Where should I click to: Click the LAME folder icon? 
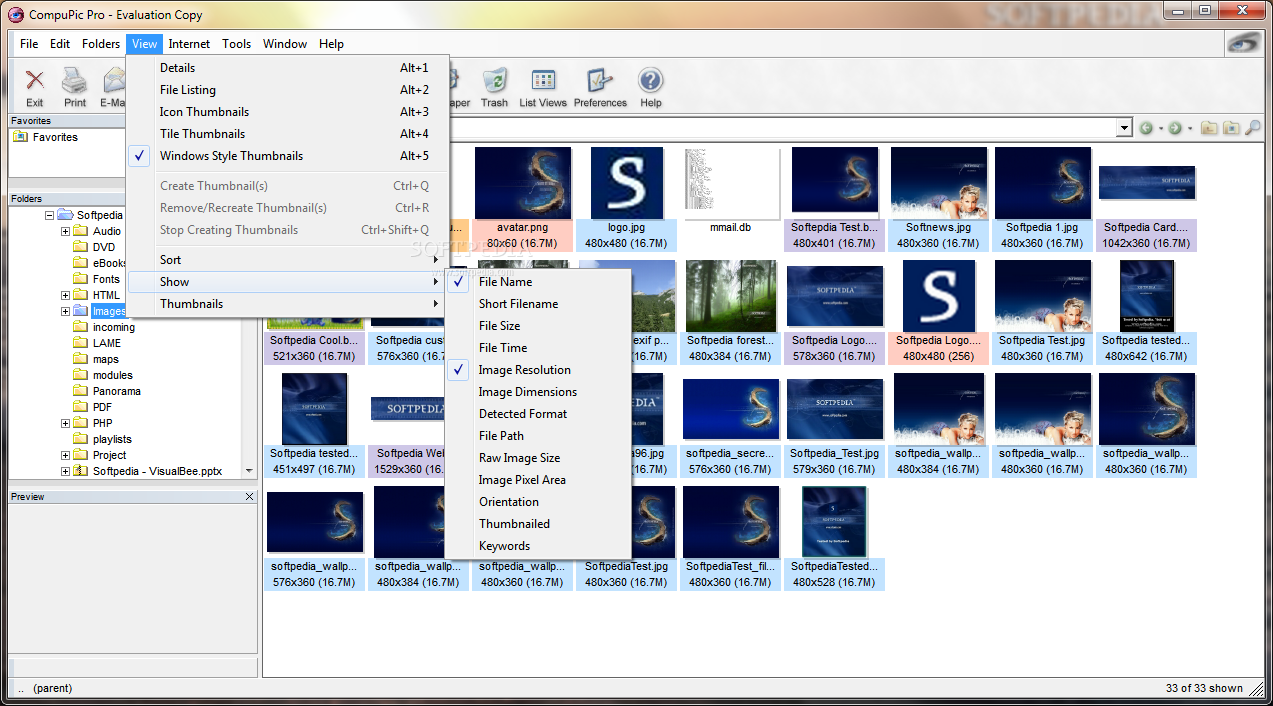[x=81, y=343]
